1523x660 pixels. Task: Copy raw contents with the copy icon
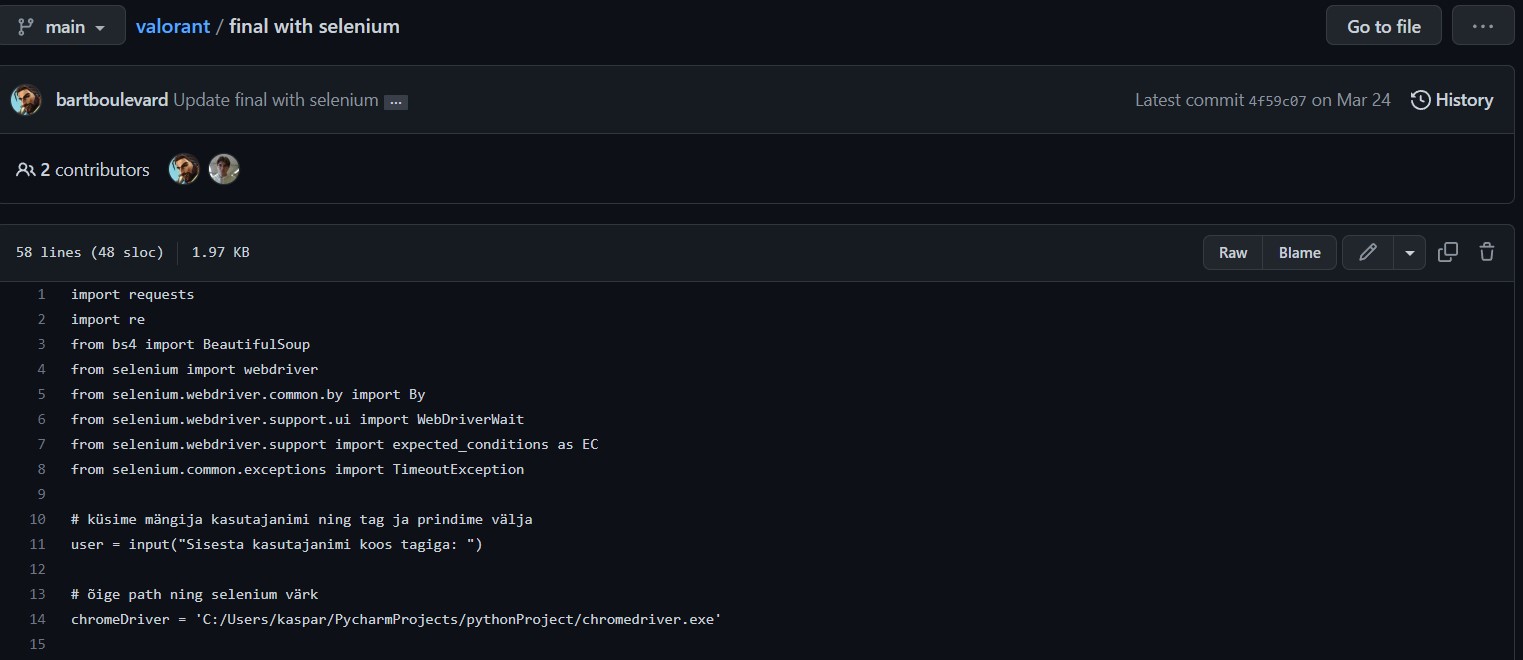click(1447, 252)
